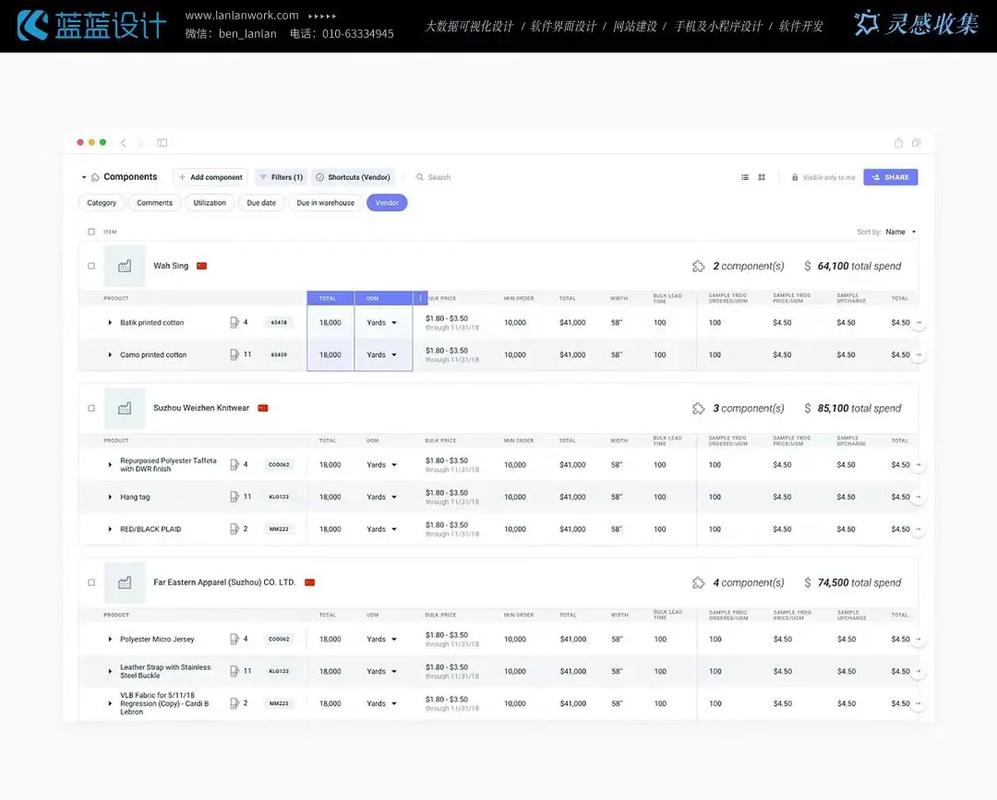The image size is (997, 800).
Task: Click the 65478 code tag
Action: coord(279,323)
